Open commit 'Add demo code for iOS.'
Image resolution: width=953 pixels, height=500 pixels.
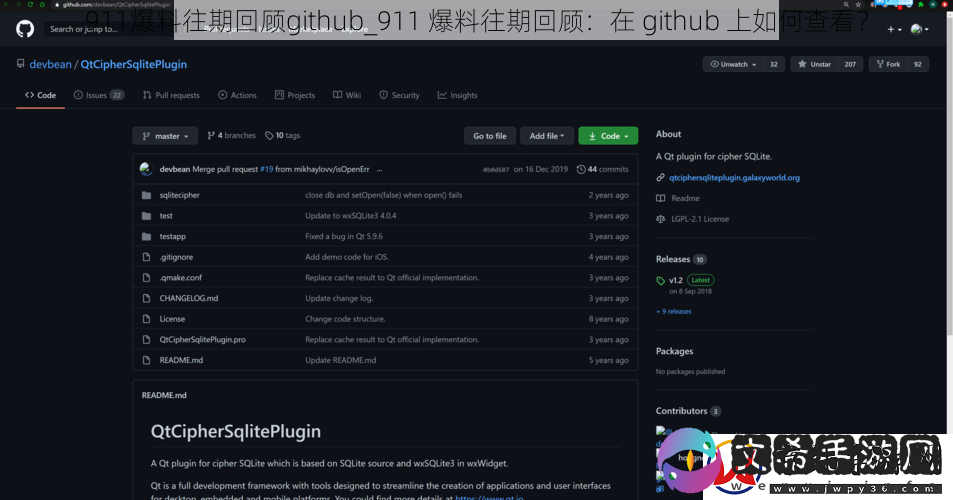(x=346, y=257)
